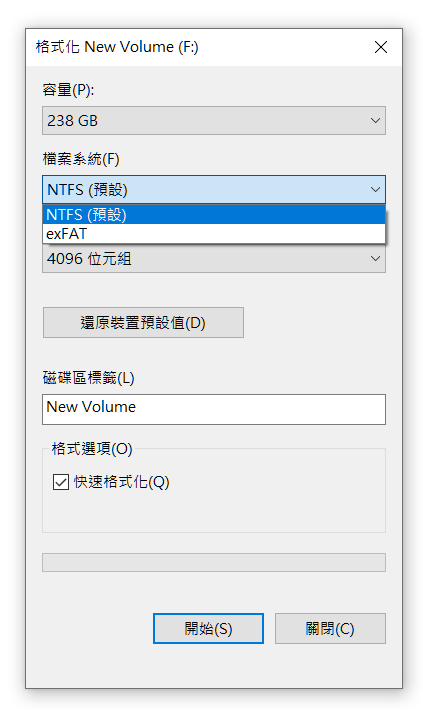The image size is (423, 713).
Task: Click the 容量(P) label
Action: 68,90
